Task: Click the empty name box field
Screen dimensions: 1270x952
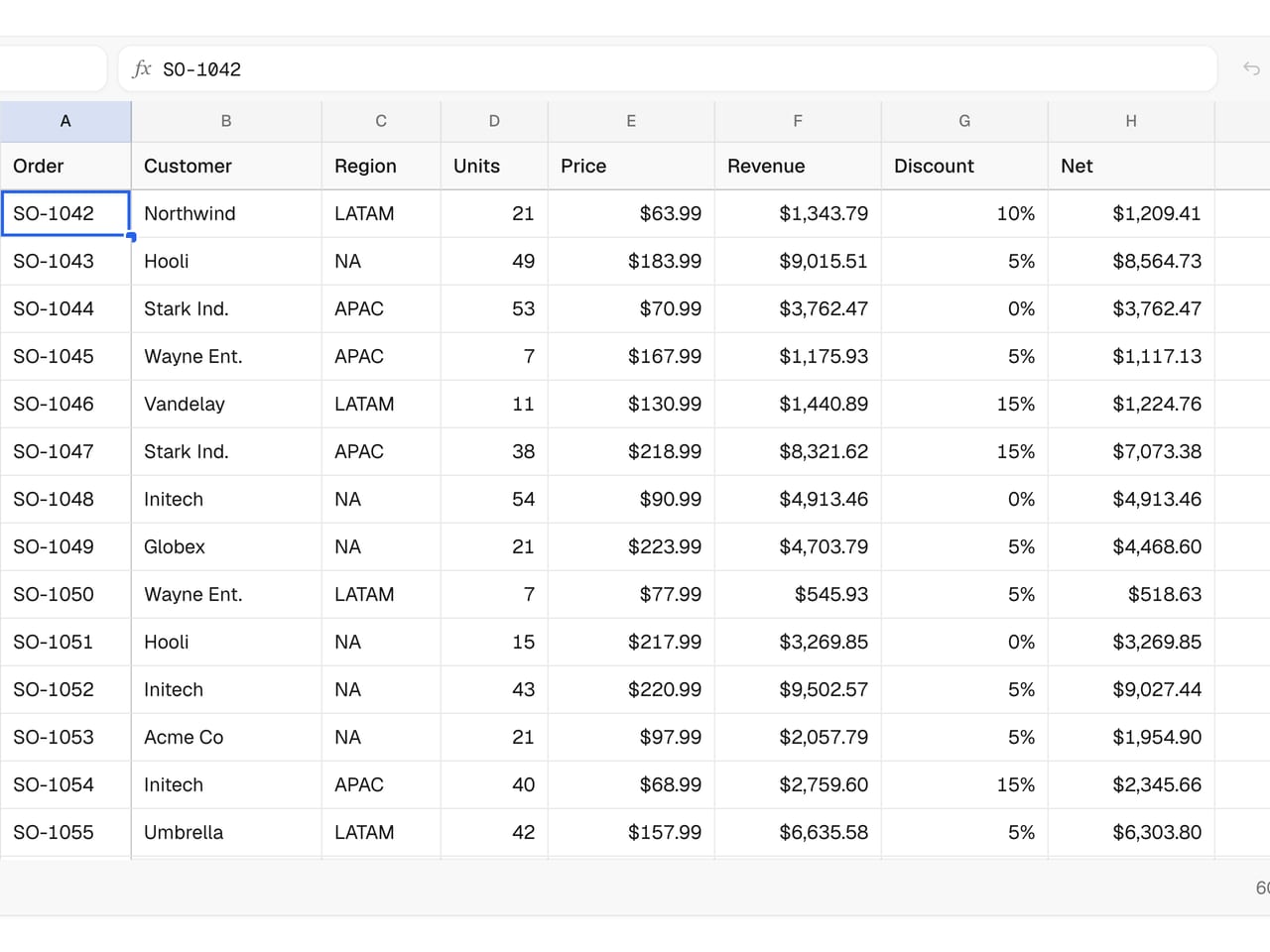Action: pos(53,68)
